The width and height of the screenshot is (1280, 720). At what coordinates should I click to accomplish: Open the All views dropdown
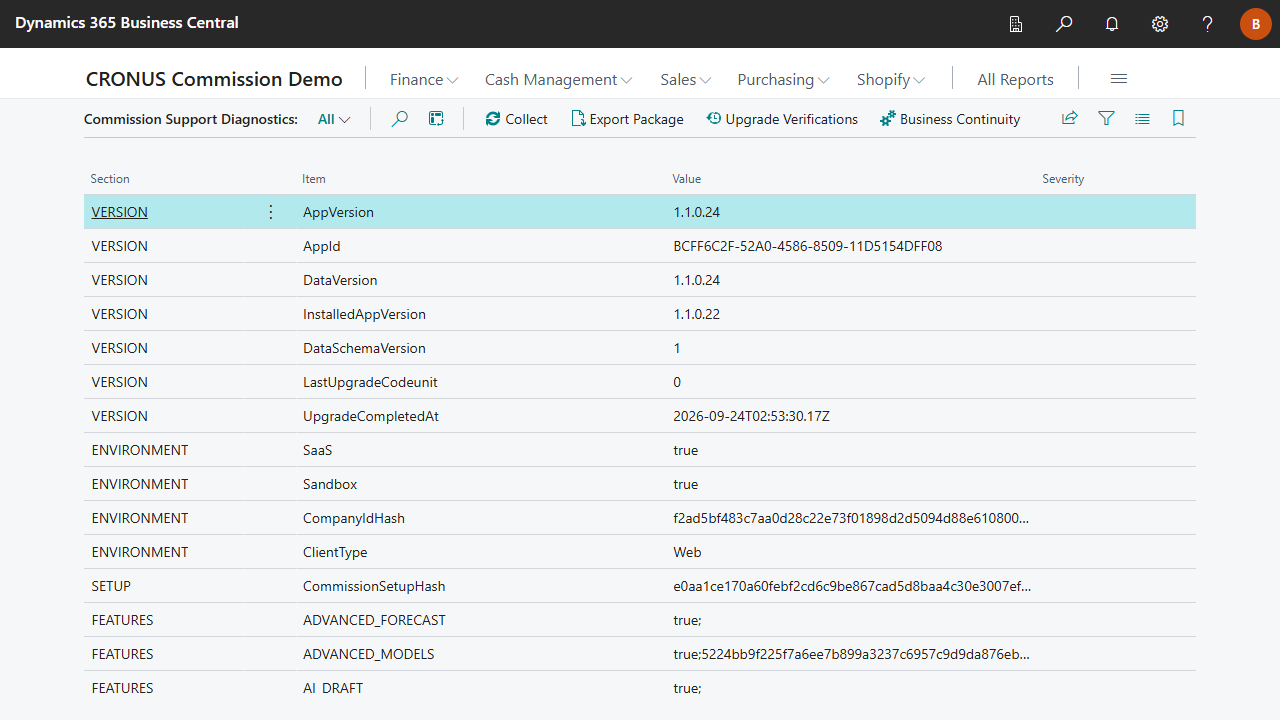(334, 119)
